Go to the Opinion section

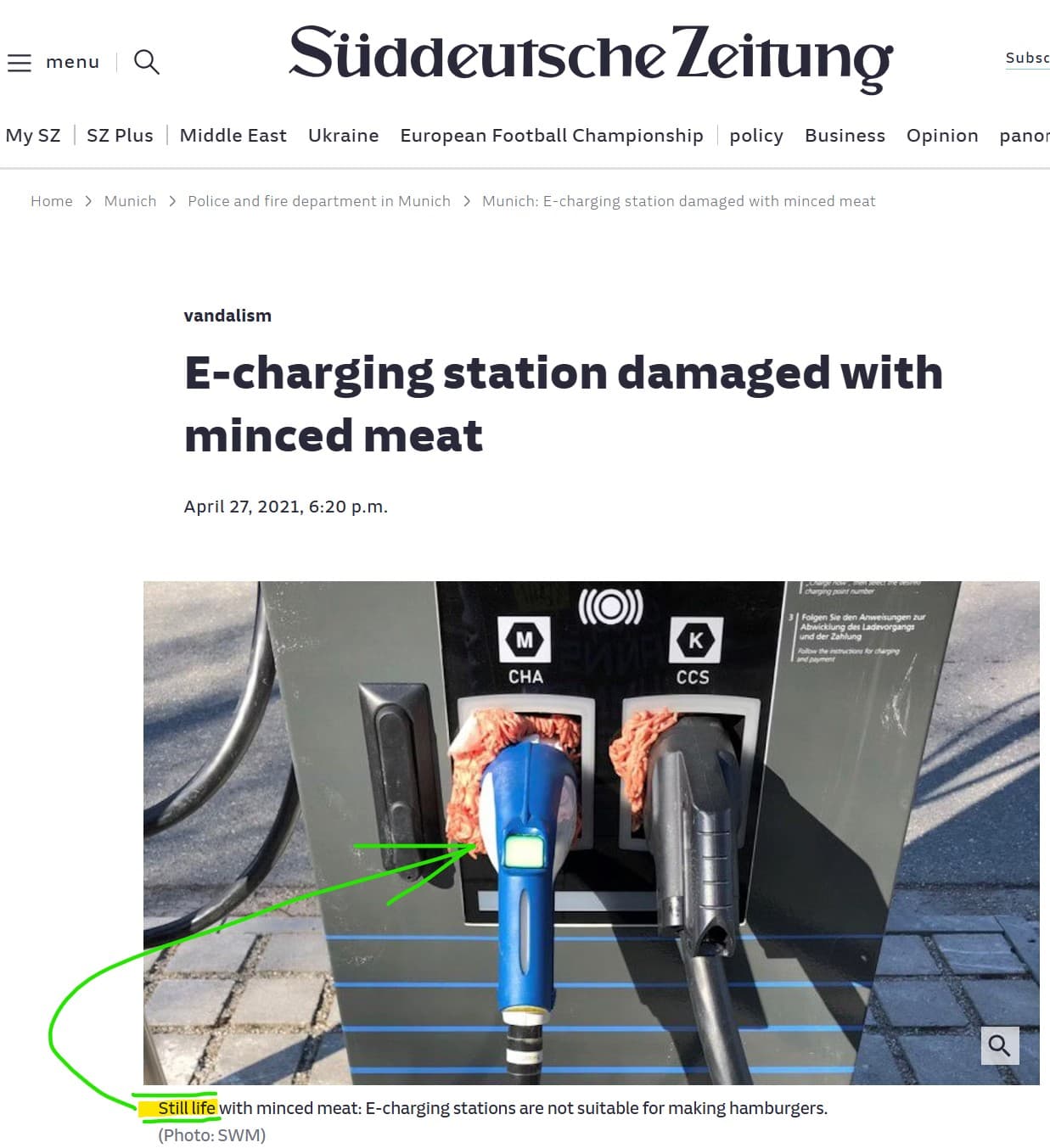pyautogui.click(x=942, y=136)
